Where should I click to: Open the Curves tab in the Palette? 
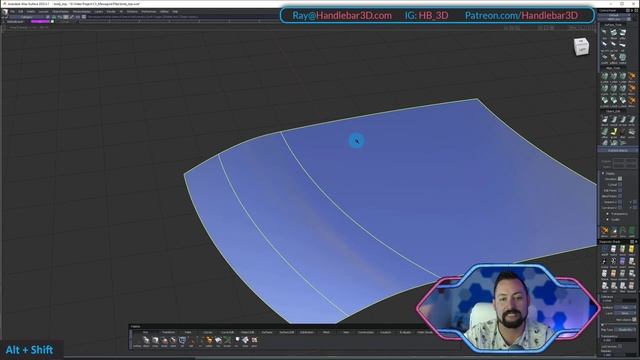click(208, 332)
